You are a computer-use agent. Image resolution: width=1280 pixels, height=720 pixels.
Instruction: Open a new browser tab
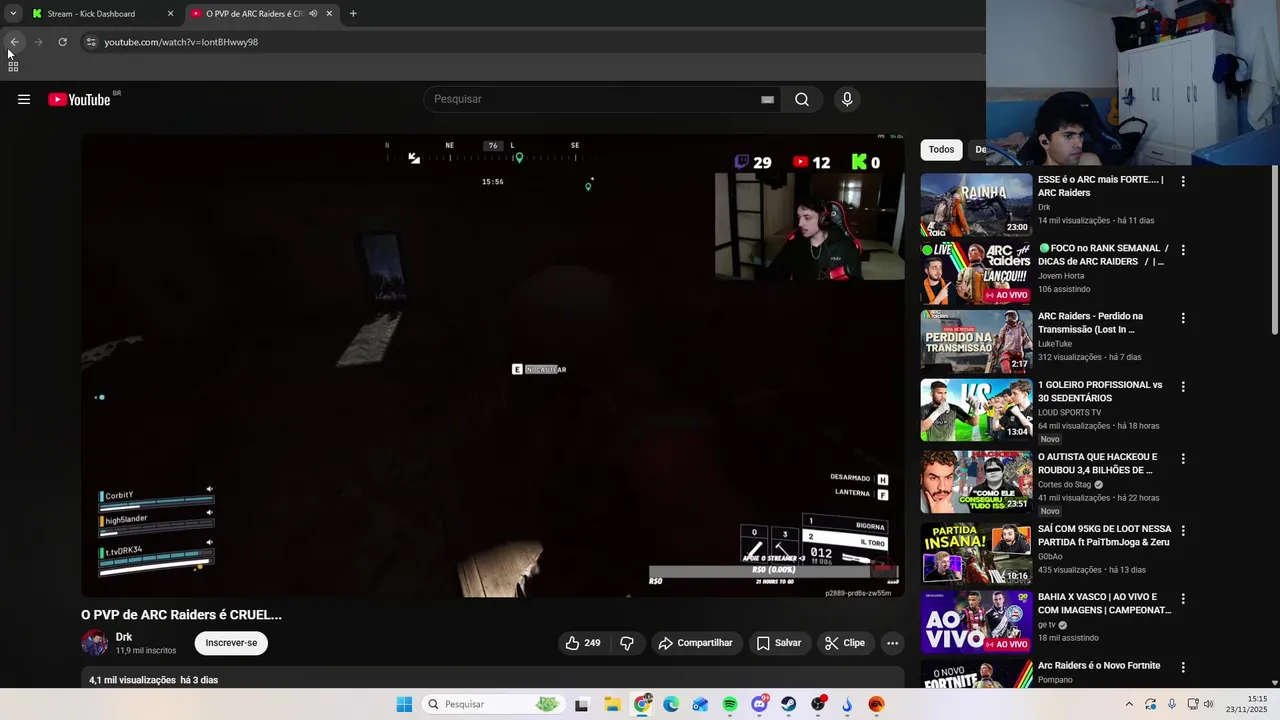point(353,13)
